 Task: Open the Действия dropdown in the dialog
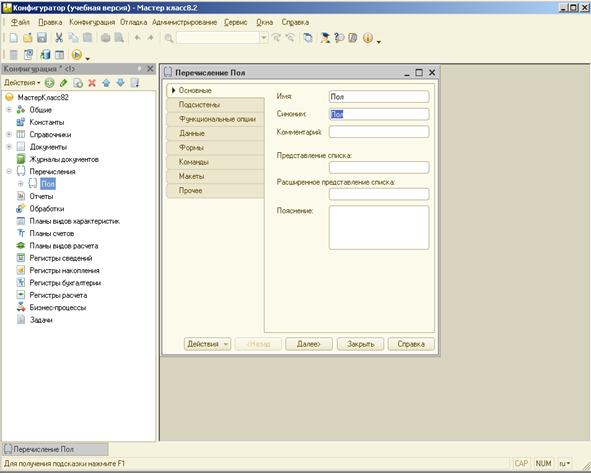coord(207,344)
